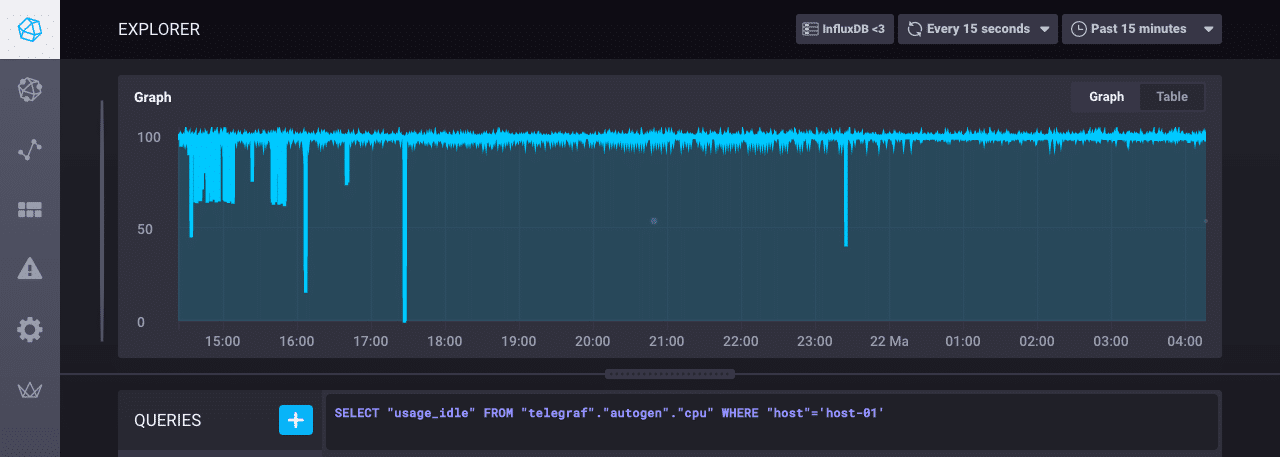1280x457 pixels.
Task: Switch the visualization to Graph view
Action: (x=1106, y=97)
